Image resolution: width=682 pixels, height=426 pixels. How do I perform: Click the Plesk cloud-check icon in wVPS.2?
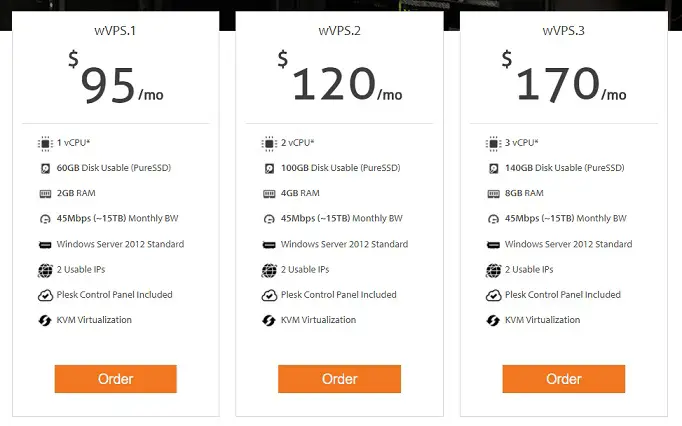(x=269, y=295)
